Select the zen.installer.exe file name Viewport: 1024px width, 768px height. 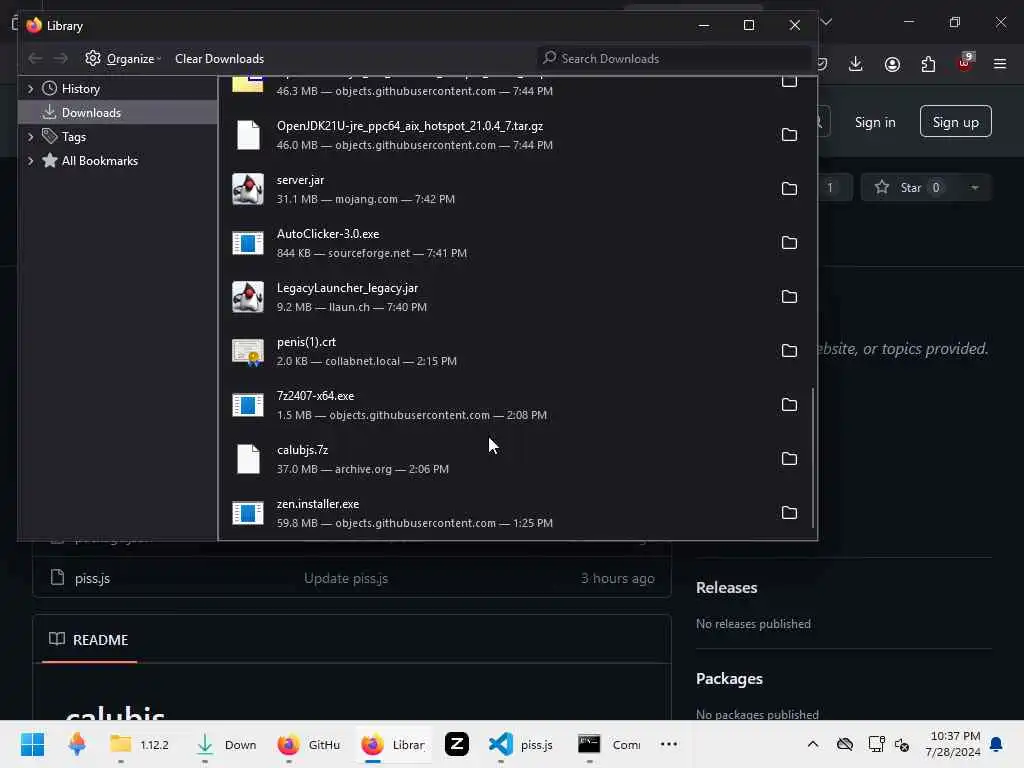point(318,504)
